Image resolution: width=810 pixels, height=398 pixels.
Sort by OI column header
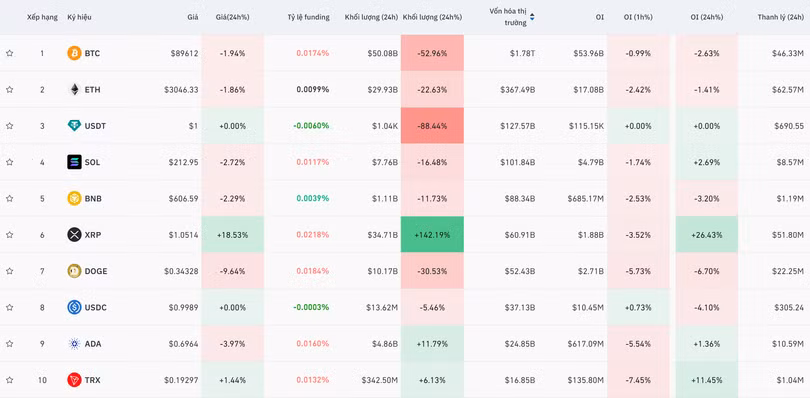coord(599,17)
